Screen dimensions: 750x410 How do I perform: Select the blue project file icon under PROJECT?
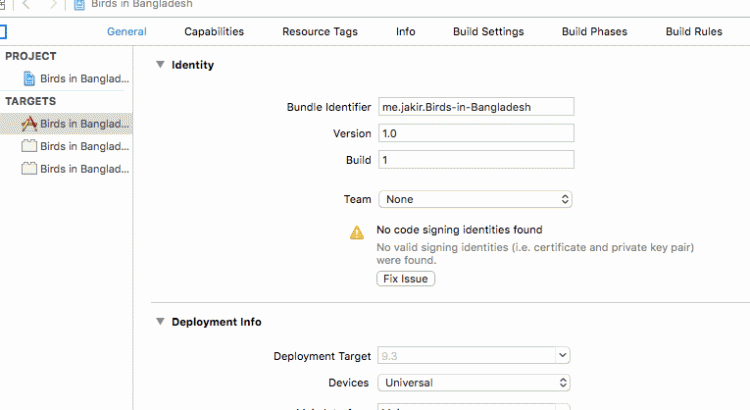(x=30, y=78)
